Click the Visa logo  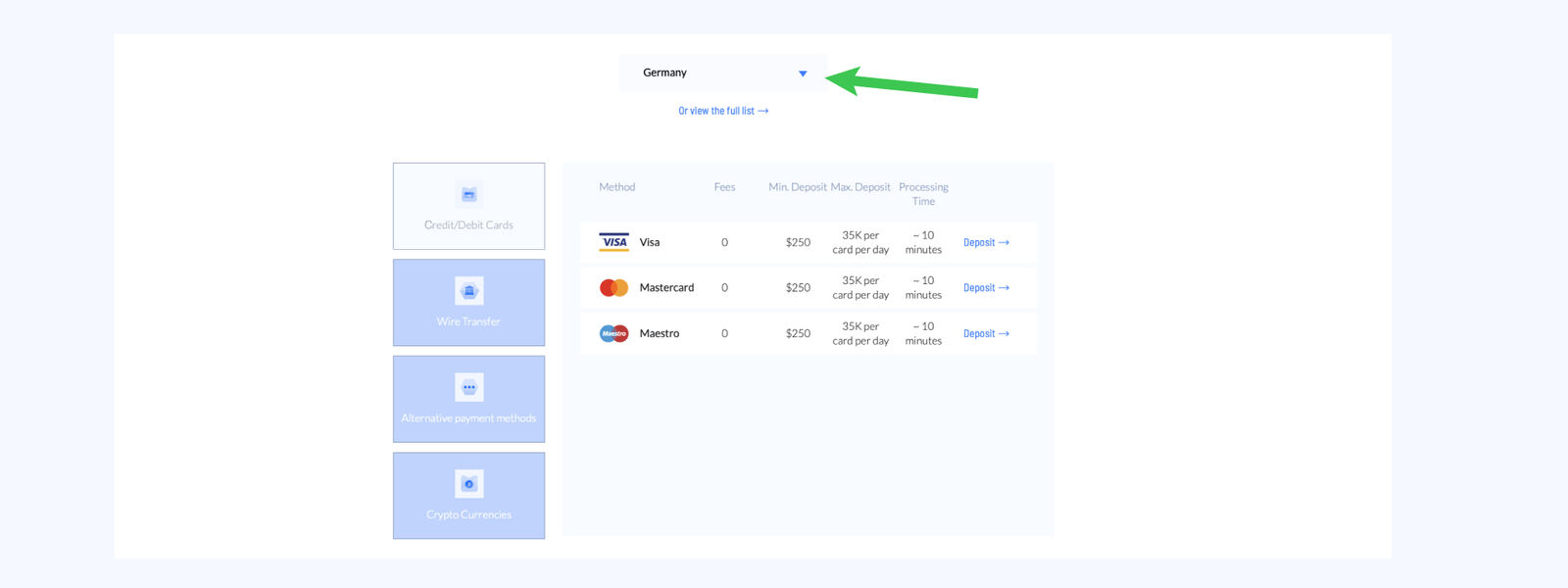tap(613, 242)
